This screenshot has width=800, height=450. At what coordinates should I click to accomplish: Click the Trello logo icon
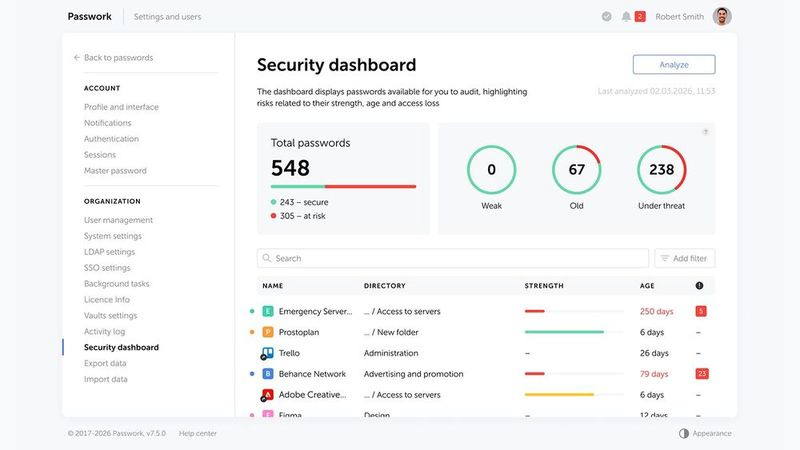point(267,353)
